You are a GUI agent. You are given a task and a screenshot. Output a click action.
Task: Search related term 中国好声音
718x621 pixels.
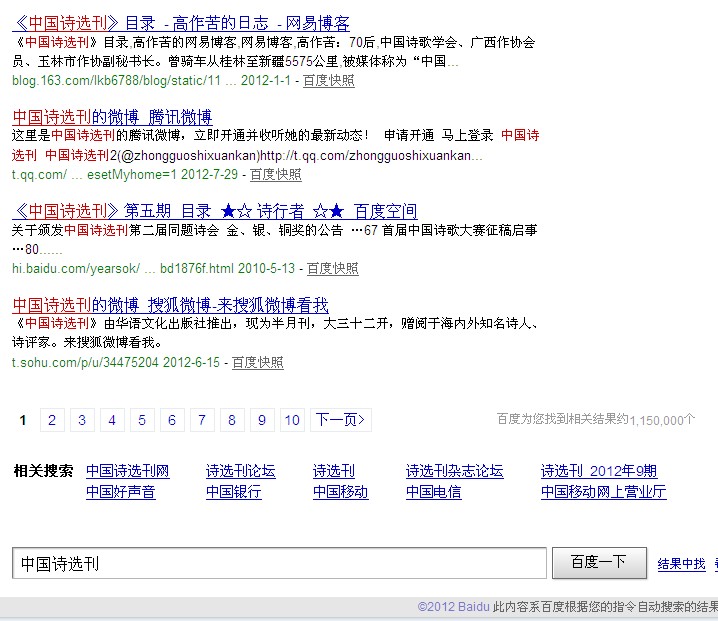coord(121,492)
